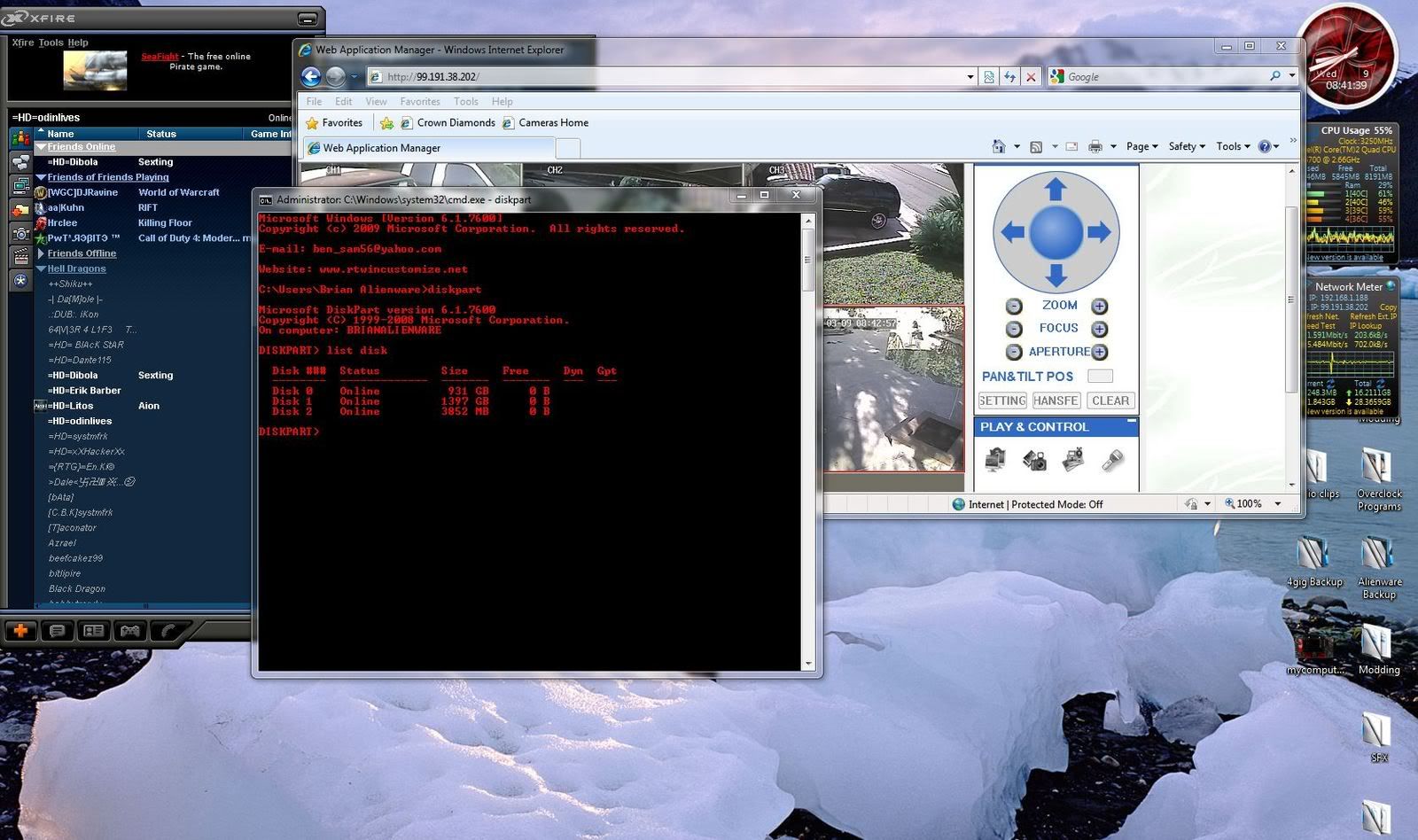Image resolution: width=1418 pixels, height=840 pixels.
Task: Click the Google search box in IE
Action: pos(1165,77)
